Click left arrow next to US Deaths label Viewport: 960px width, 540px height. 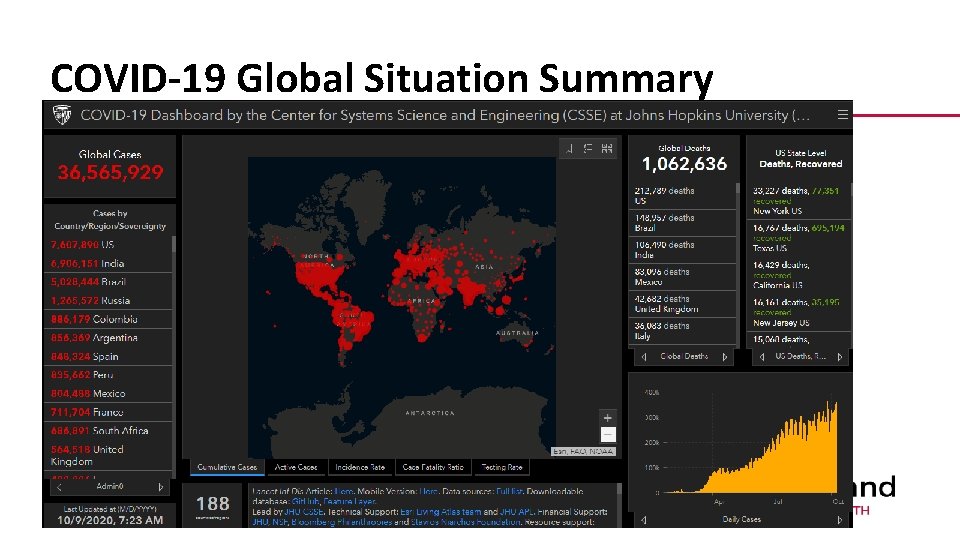(x=762, y=356)
